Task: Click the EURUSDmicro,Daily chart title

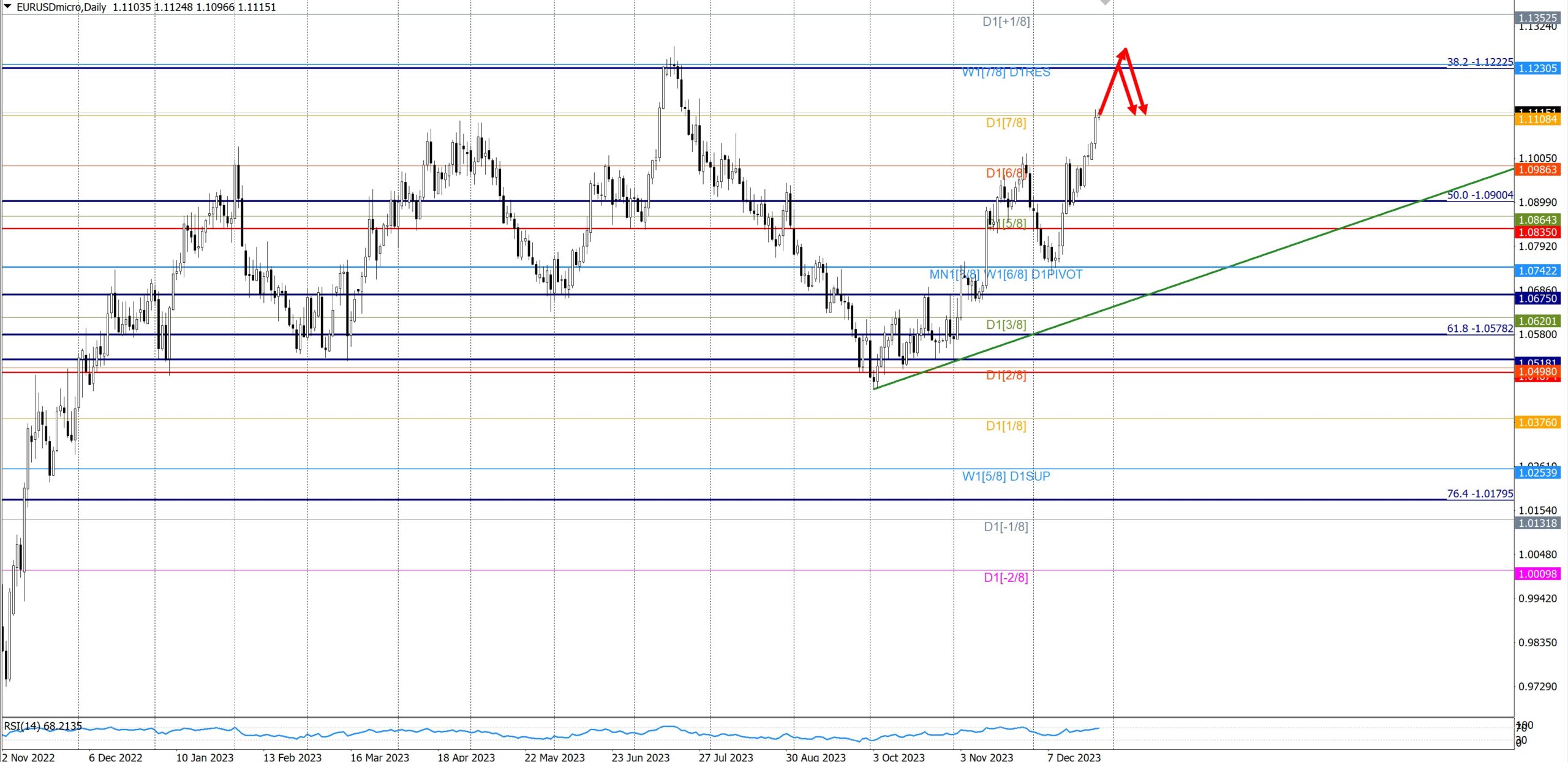Action: pyautogui.click(x=61, y=7)
